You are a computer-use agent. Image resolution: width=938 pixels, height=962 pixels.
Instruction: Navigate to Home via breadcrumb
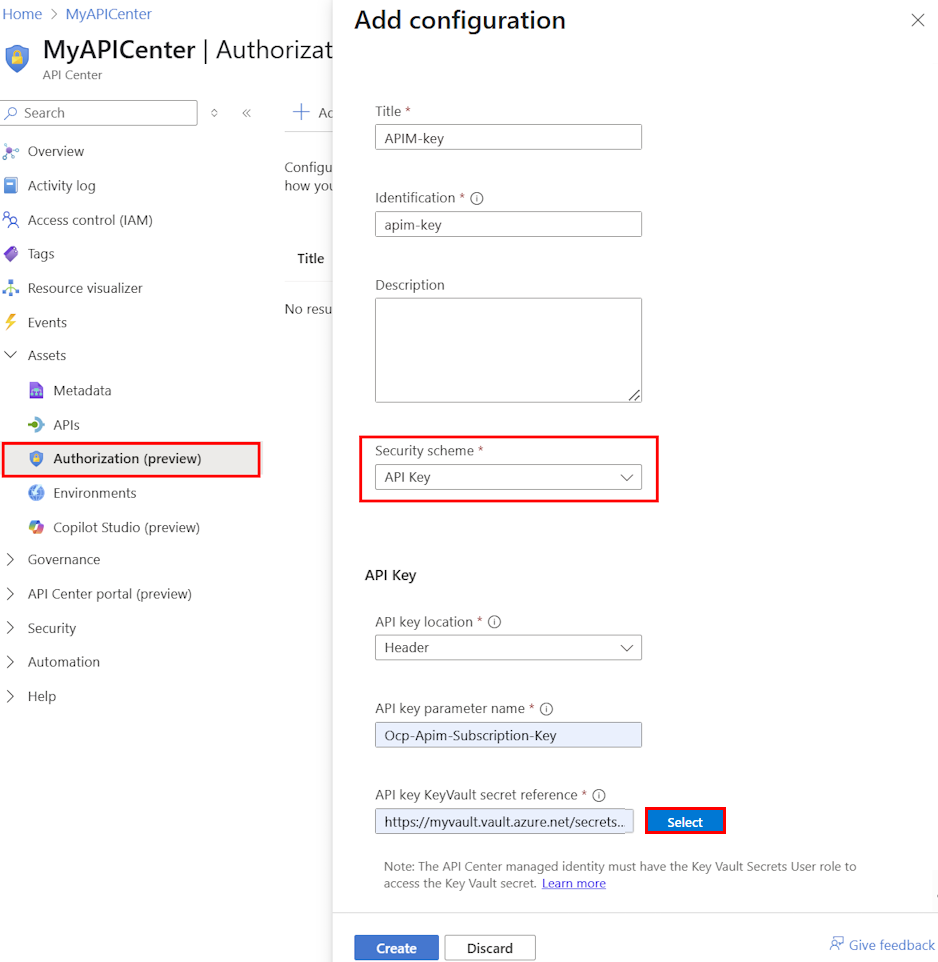click(22, 13)
